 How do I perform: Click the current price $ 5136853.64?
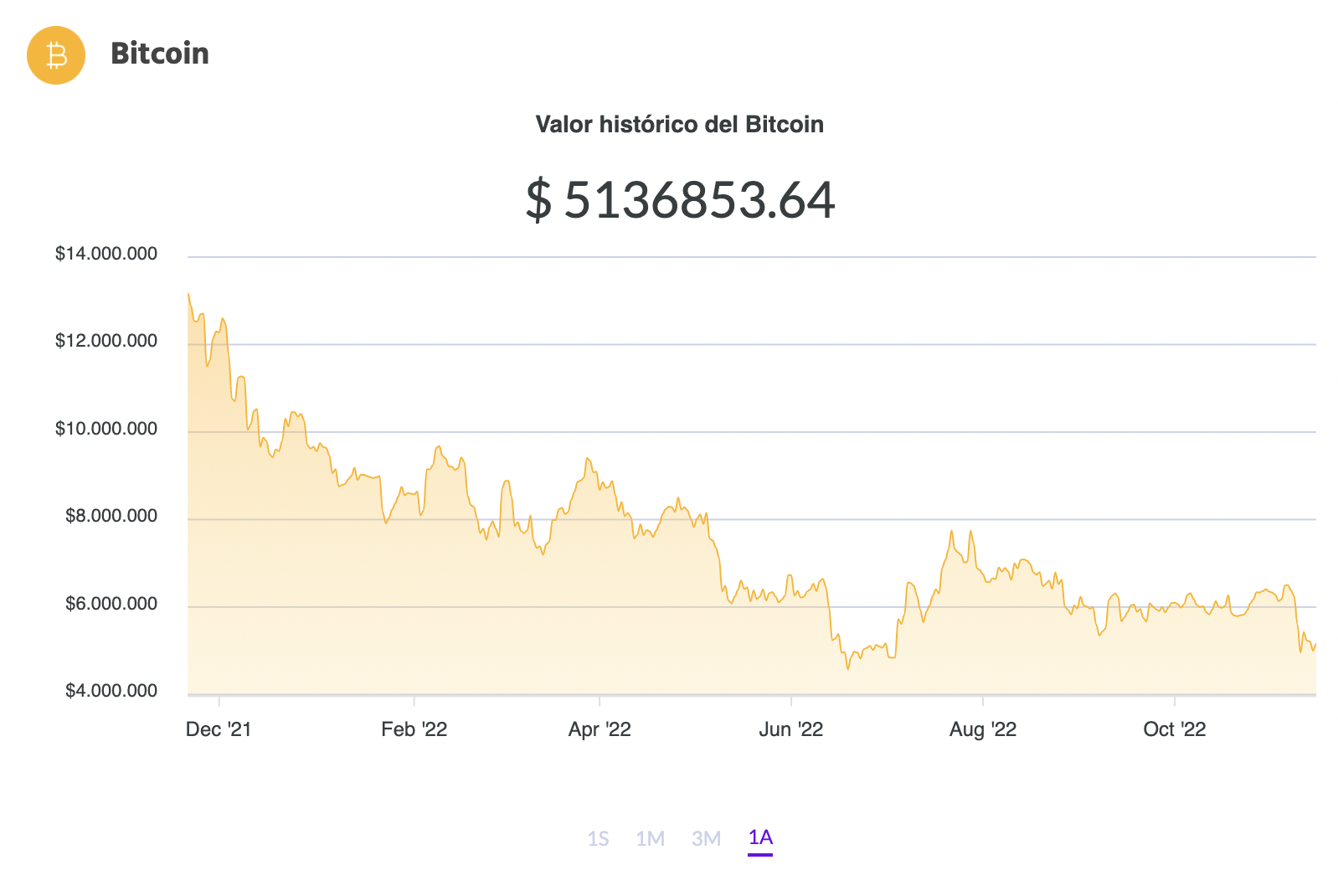[x=680, y=200]
